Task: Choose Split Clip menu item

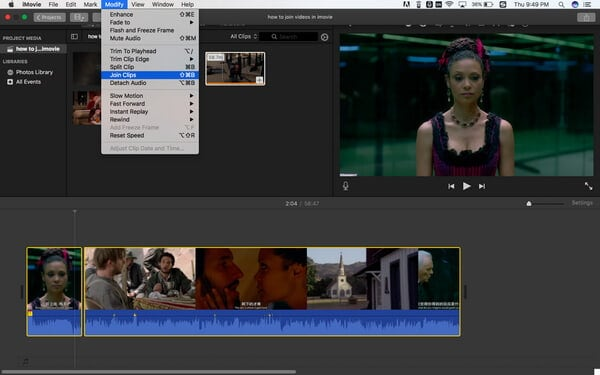Action: click(150, 67)
